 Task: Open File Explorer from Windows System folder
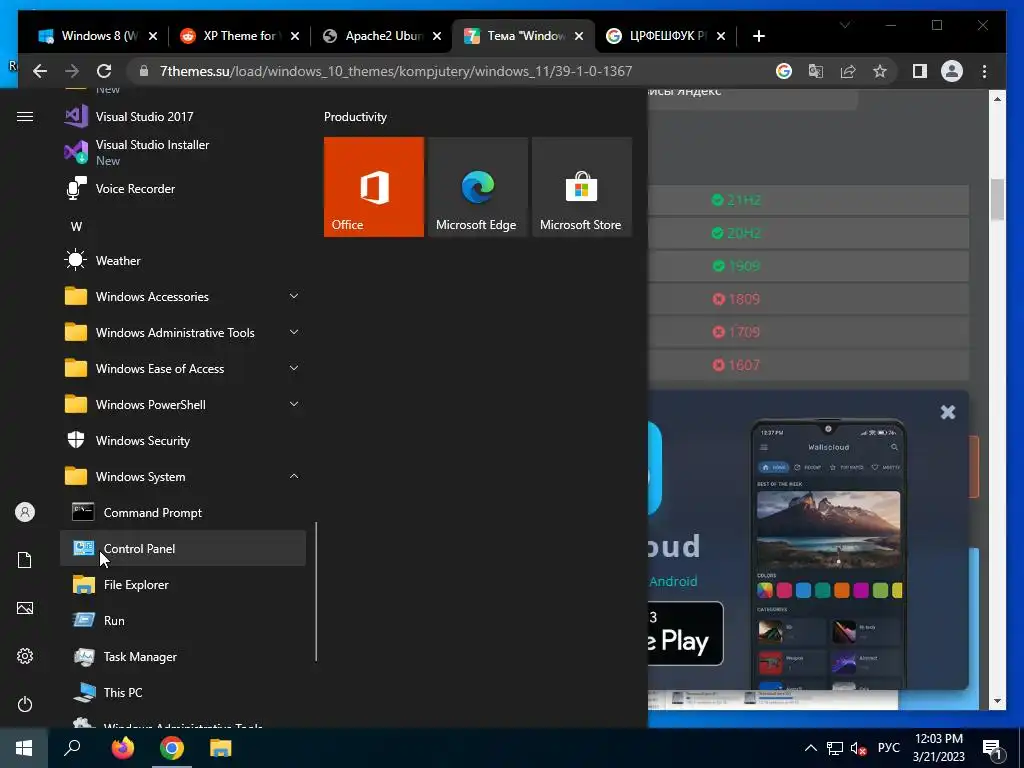(x=183, y=584)
